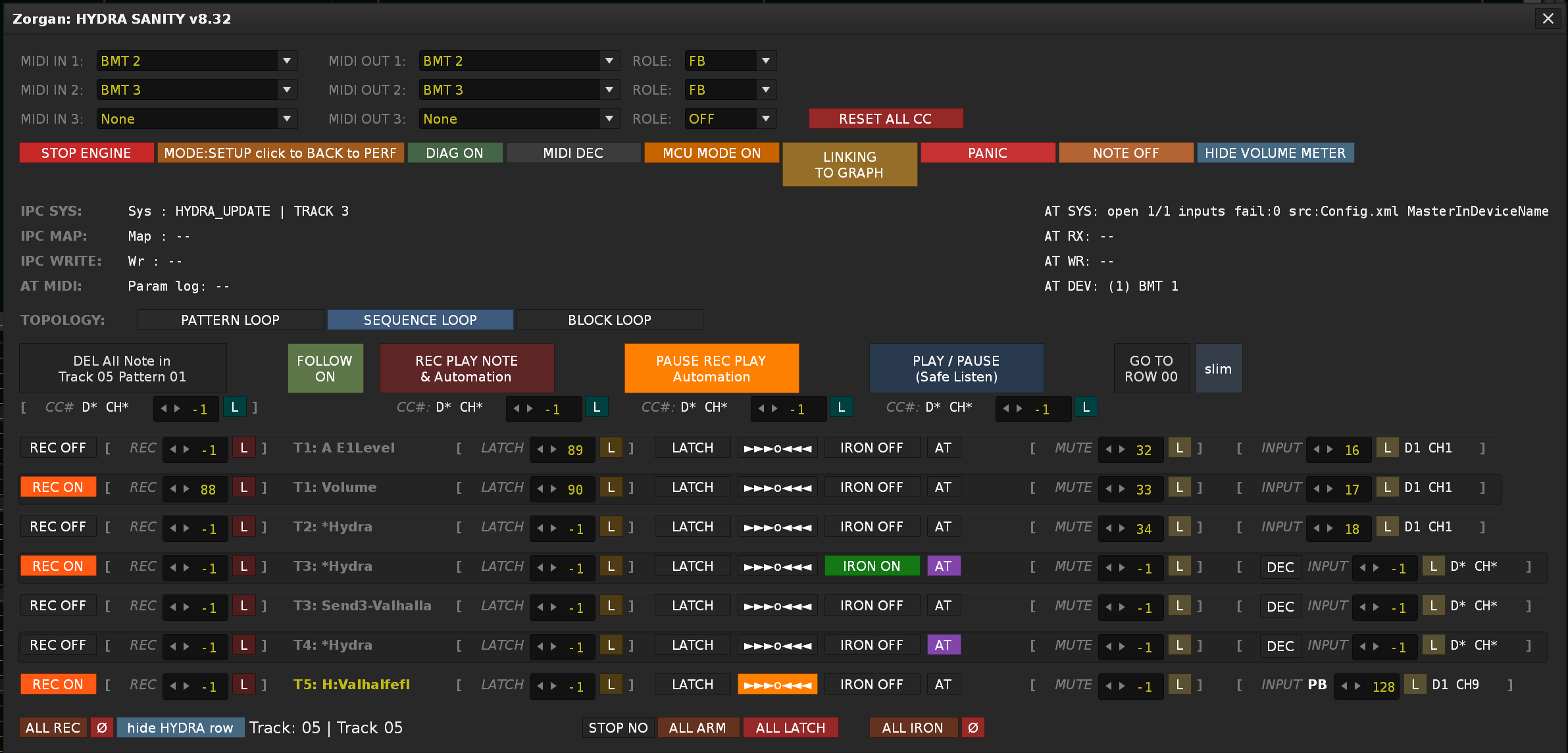The image size is (1568, 753).
Task: Click the L learn button under REC PLAY NOTE
Action: [597, 407]
